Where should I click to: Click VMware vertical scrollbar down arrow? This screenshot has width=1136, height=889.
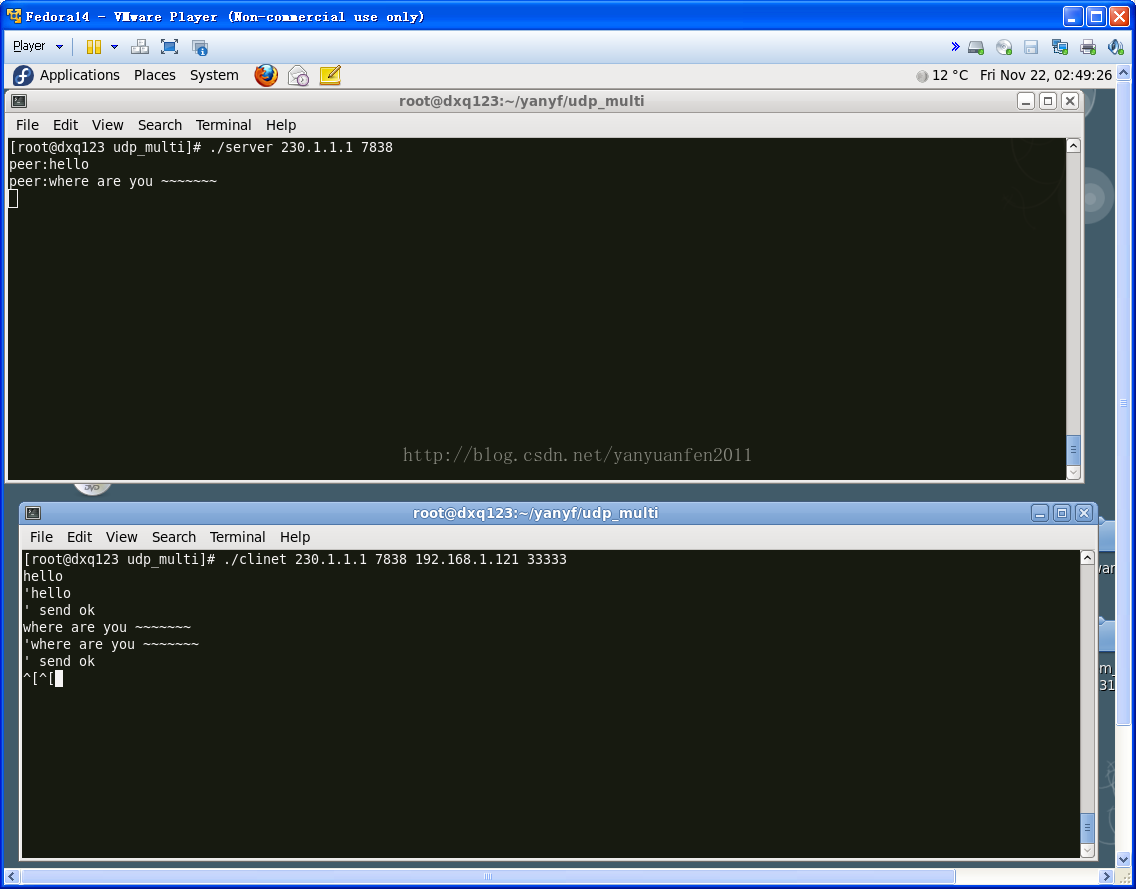(1124, 860)
